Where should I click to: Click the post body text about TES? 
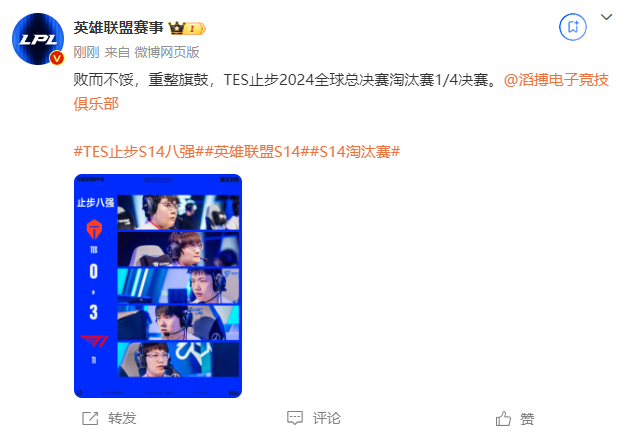[x=285, y=80]
